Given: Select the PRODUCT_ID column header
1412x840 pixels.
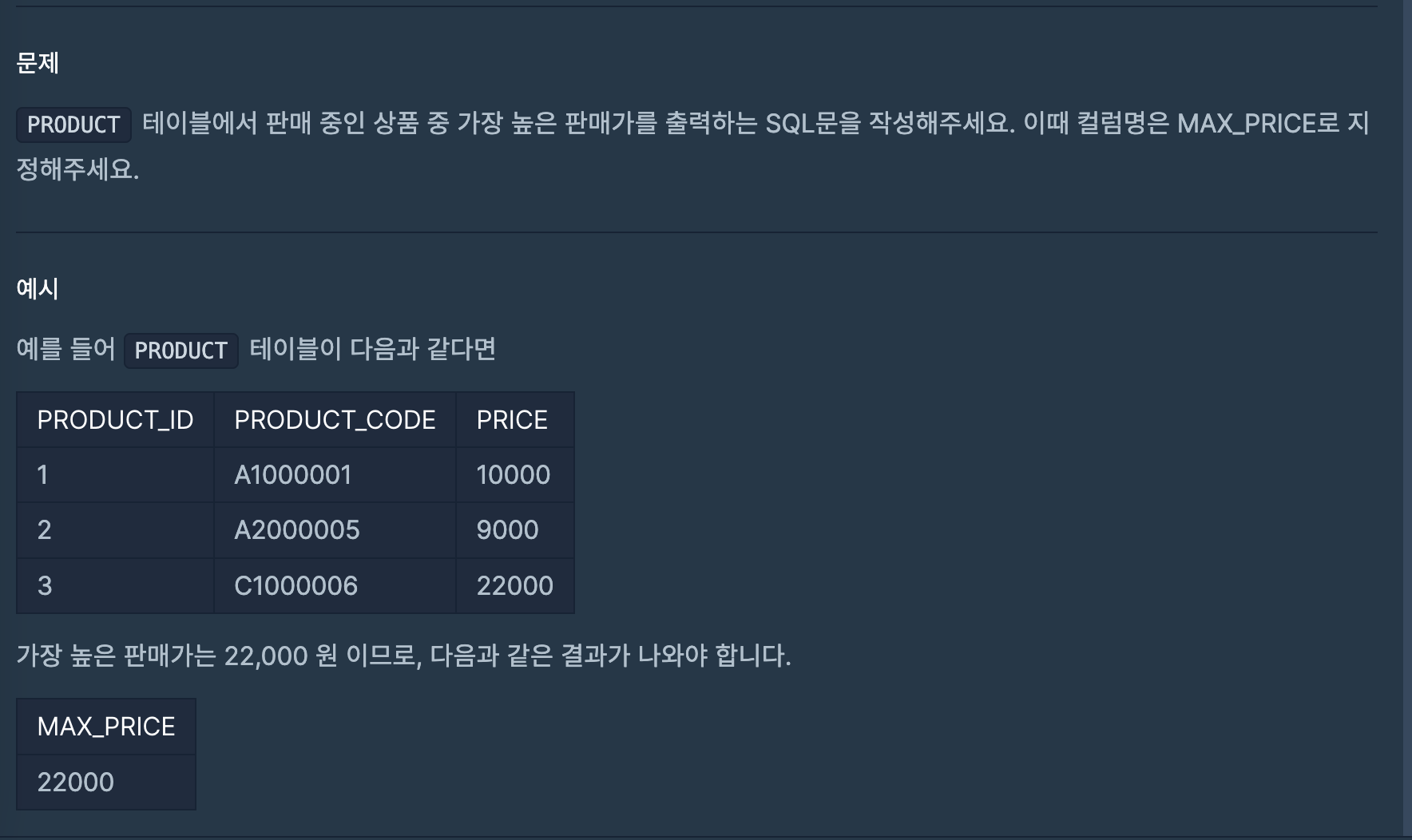Looking at the screenshot, I should click(115, 420).
